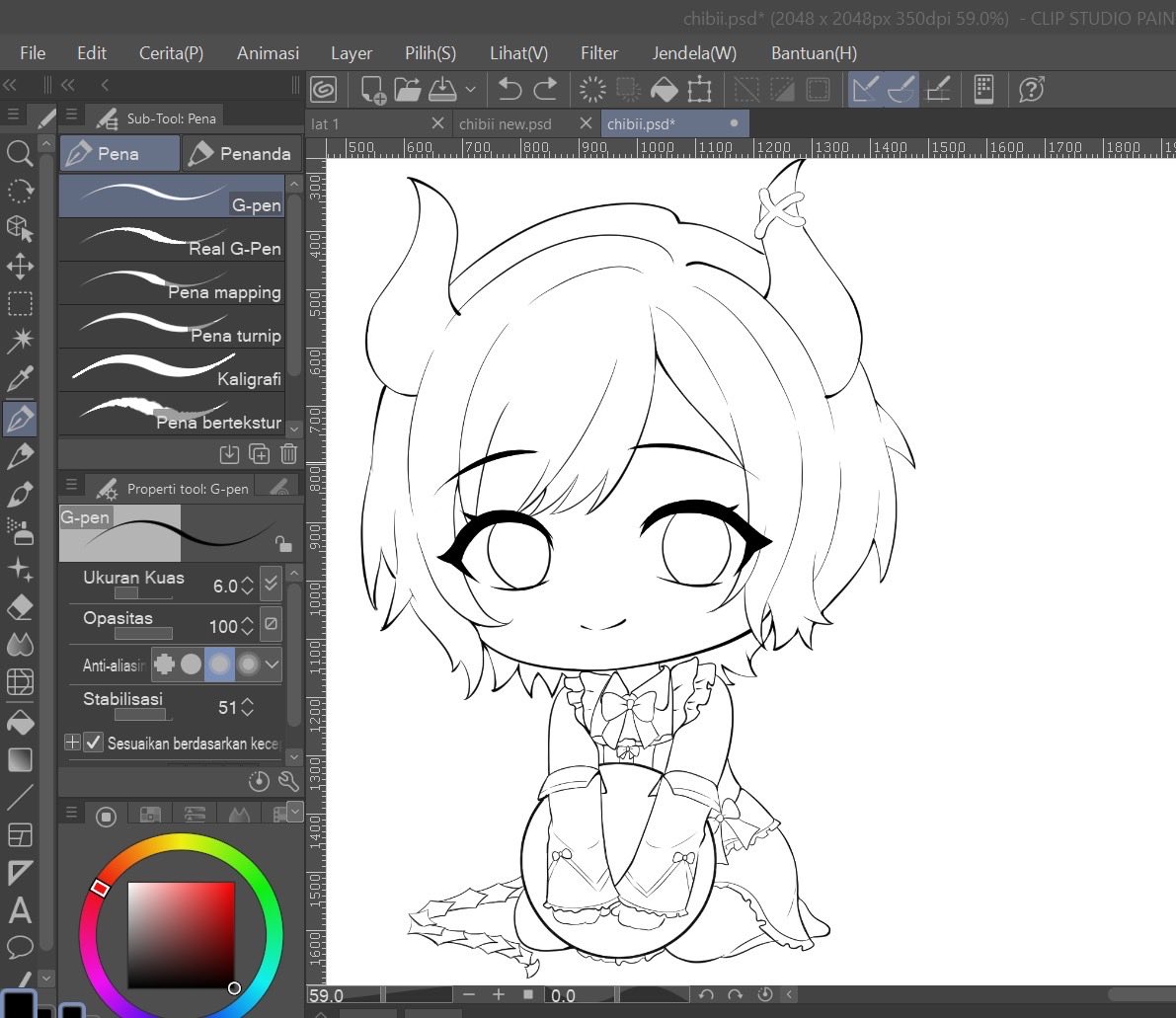Pick a color in the saturation square

tap(181, 935)
